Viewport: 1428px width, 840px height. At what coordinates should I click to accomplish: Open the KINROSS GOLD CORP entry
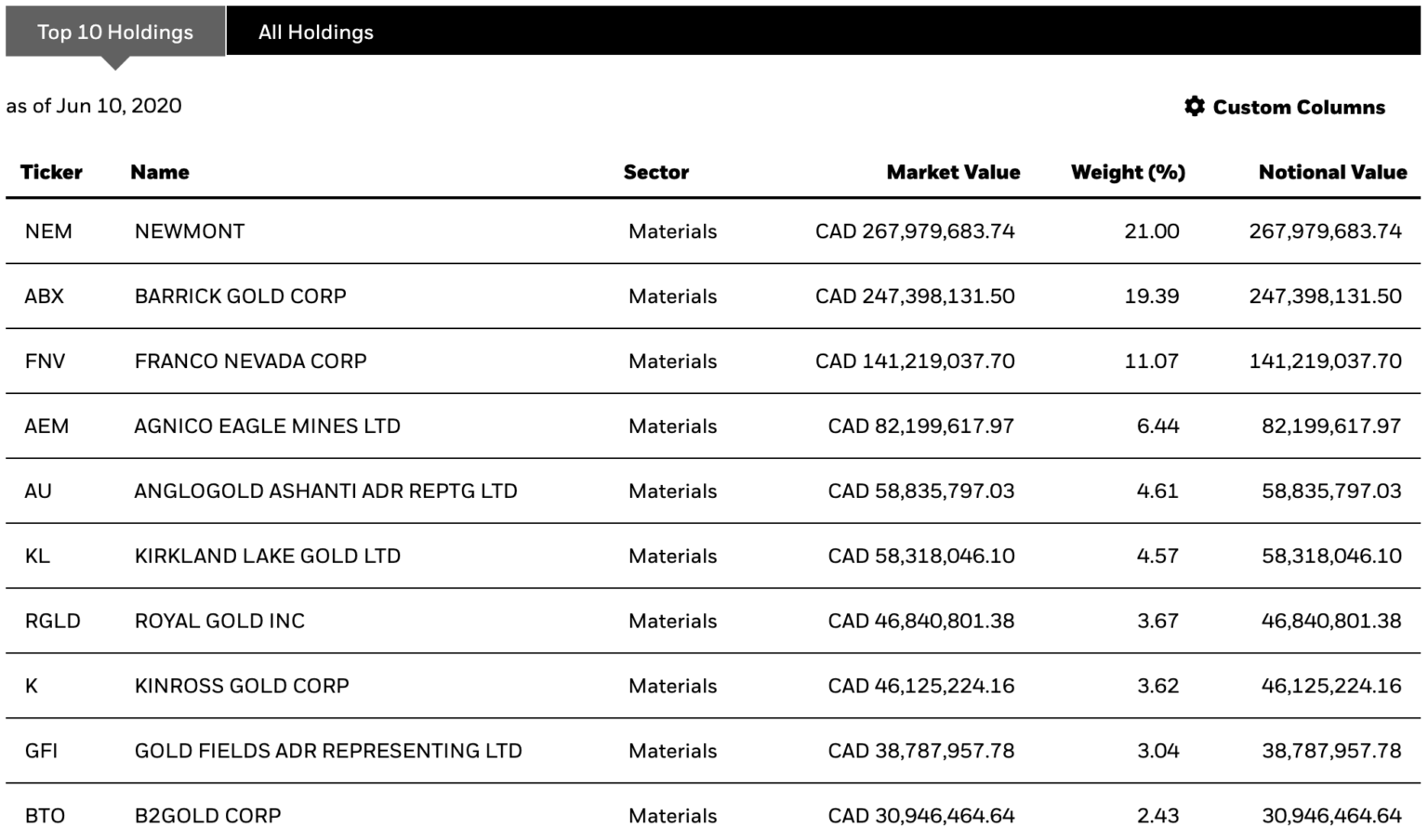tap(242, 686)
